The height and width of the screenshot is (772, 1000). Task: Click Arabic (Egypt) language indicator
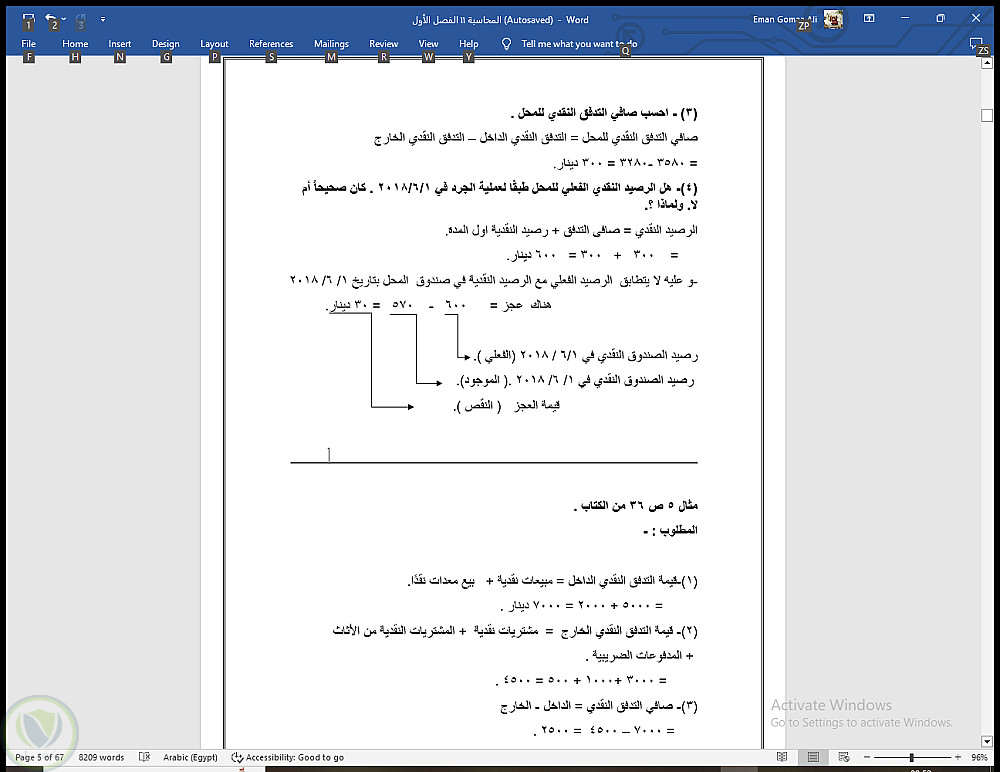point(190,757)
